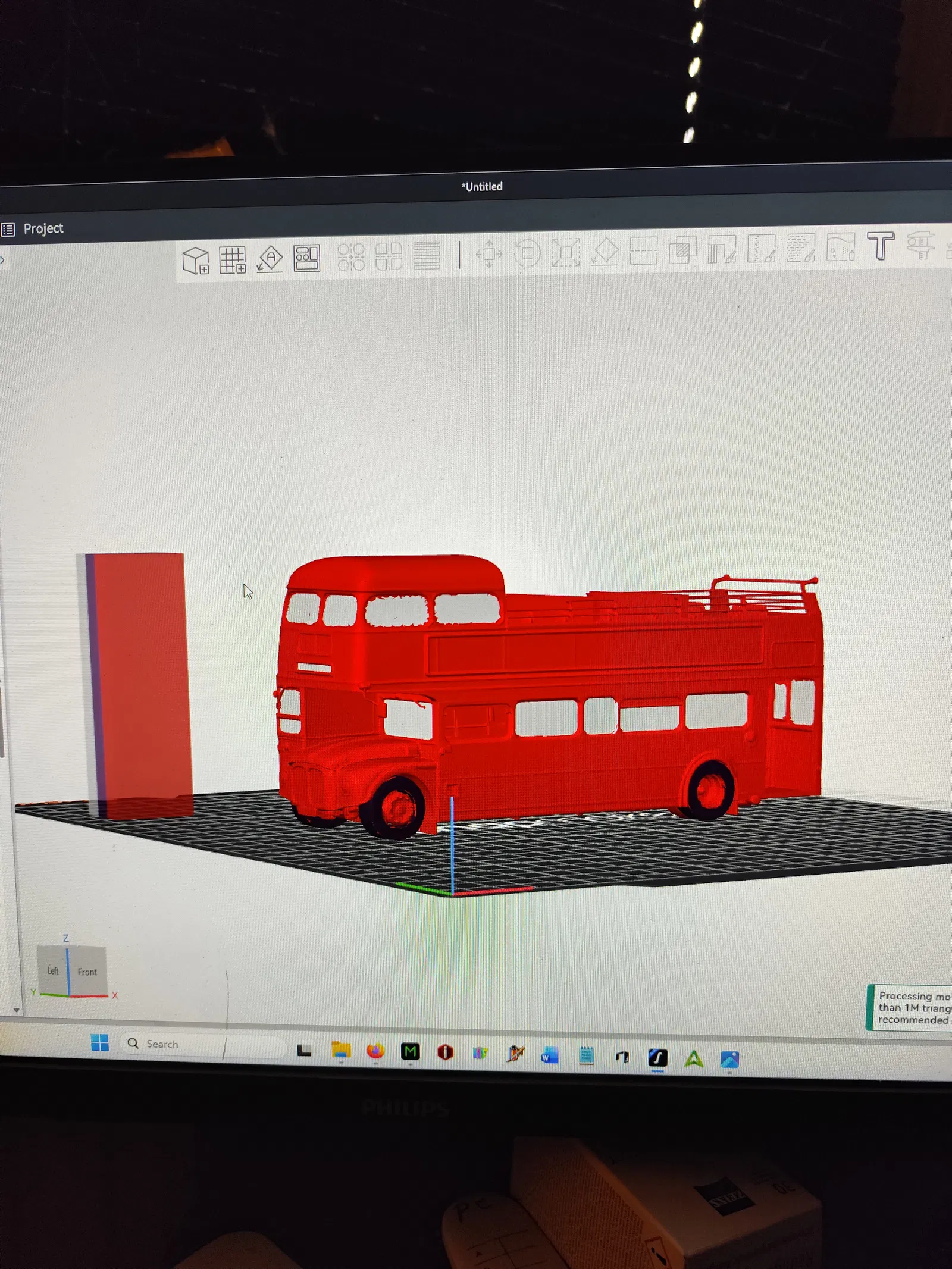
Task: Open the paintbrush app on the taskbar
Action: click(515, 1054)
